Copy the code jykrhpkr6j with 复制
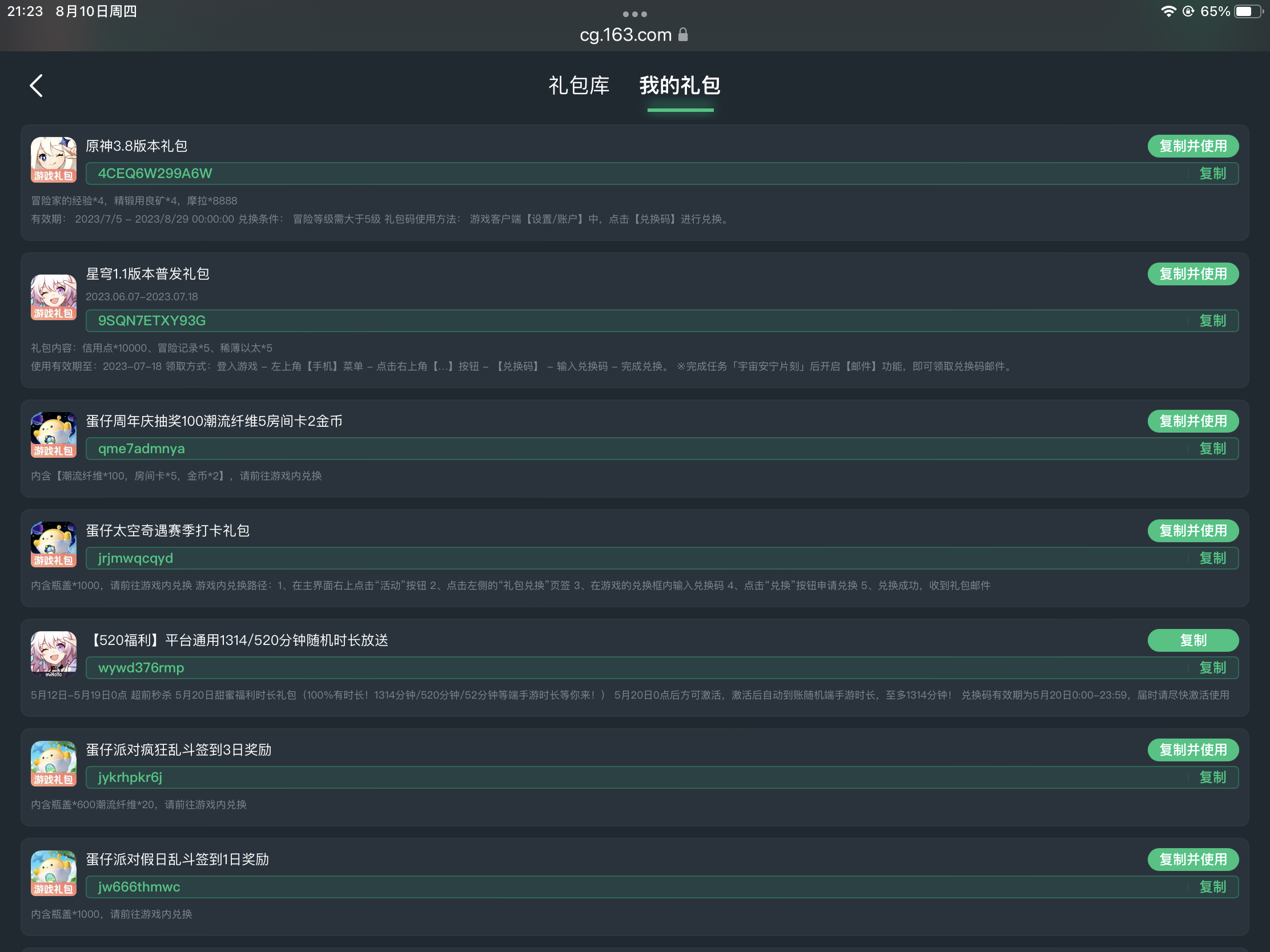 tap(1212, 777)
